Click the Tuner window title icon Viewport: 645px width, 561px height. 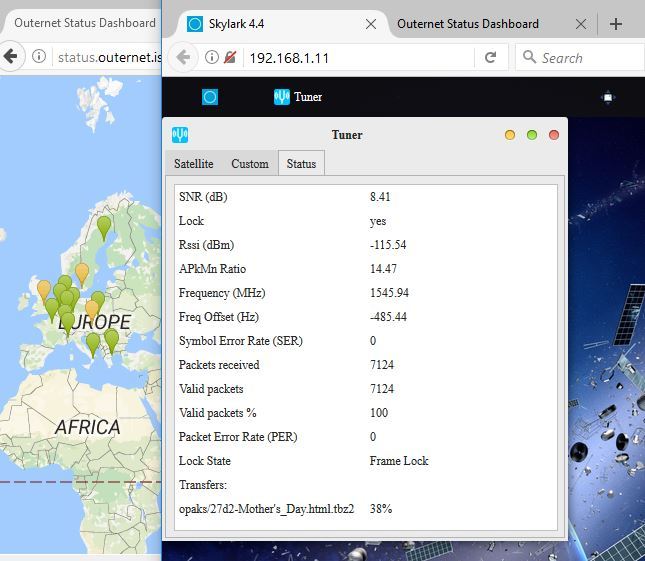(180, 135)
